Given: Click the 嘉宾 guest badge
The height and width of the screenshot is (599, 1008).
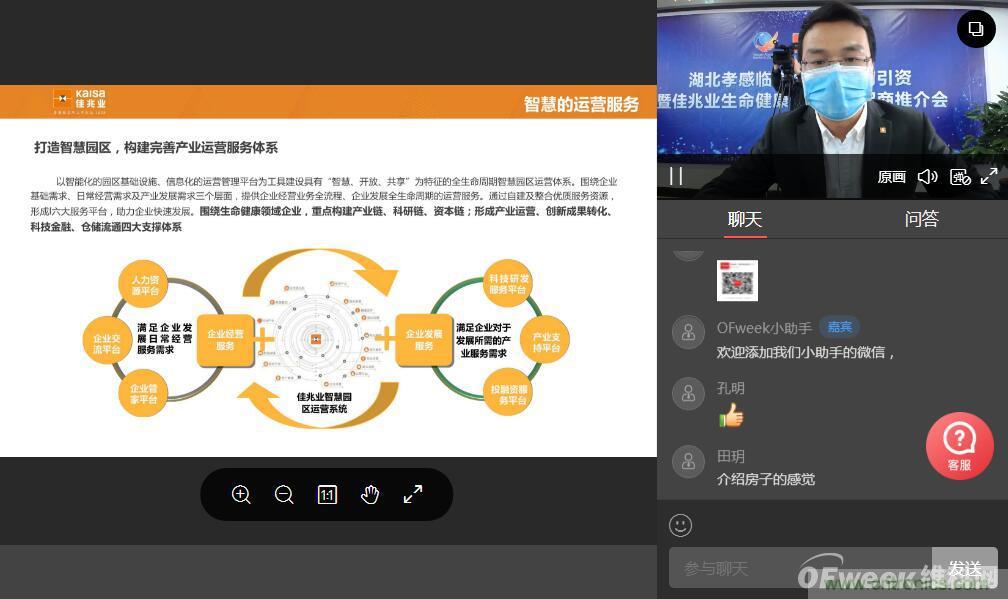Looking at the screenshot, I should click(840, 326).
